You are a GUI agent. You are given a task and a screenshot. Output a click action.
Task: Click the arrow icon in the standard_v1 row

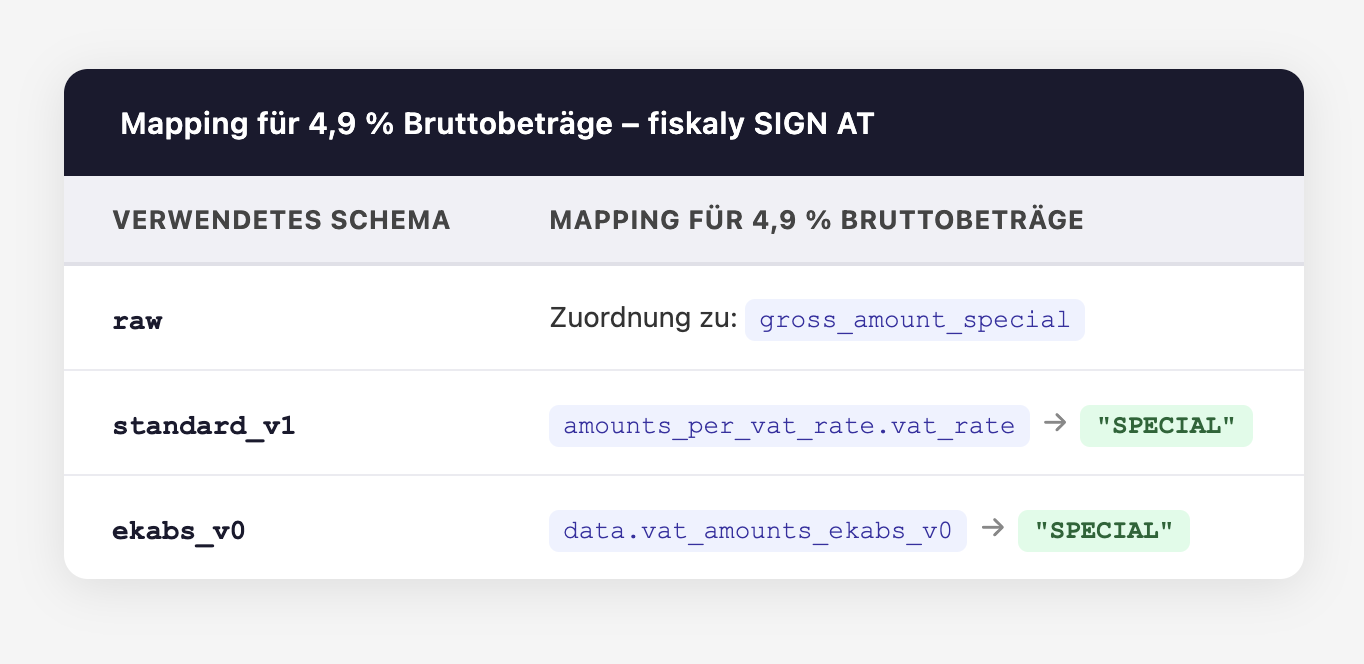click(x=1054, y=424)
